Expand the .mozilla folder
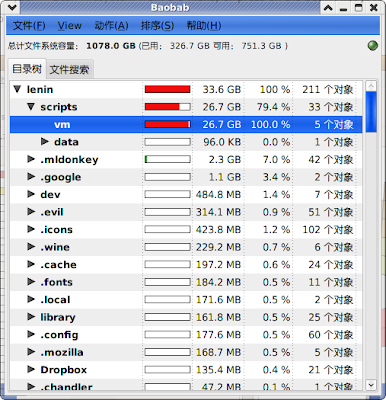 [31, 352]
